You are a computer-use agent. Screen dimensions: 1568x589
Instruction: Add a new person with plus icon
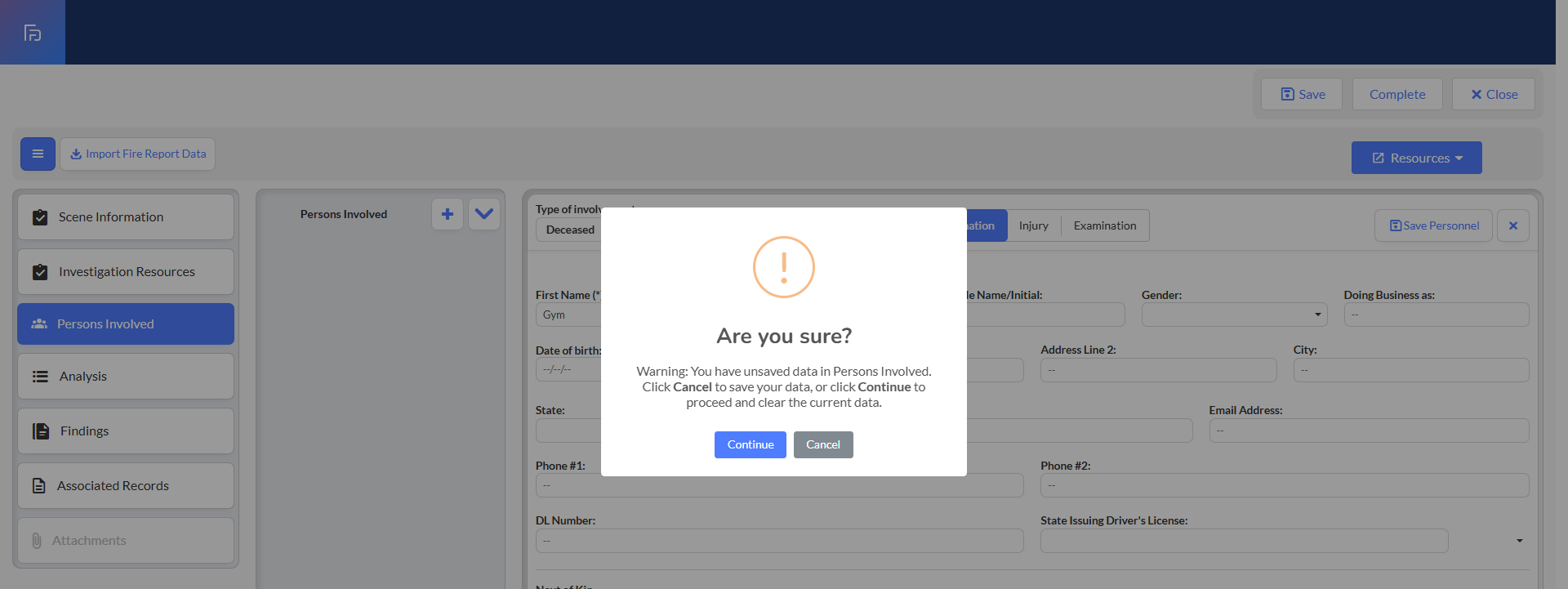point(448,214)
